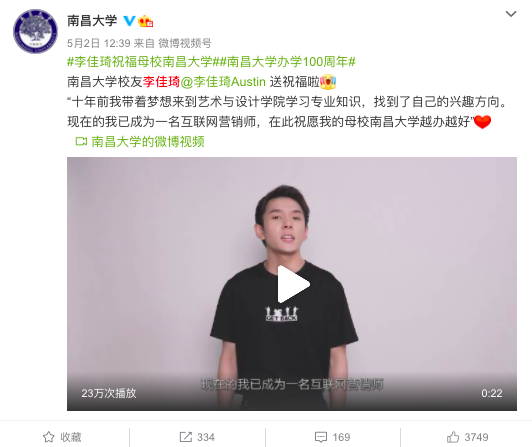The height and width of the screenshot is (447, 532).
Task: Click the video camera icon before video link
Action: tap(81, 142)
